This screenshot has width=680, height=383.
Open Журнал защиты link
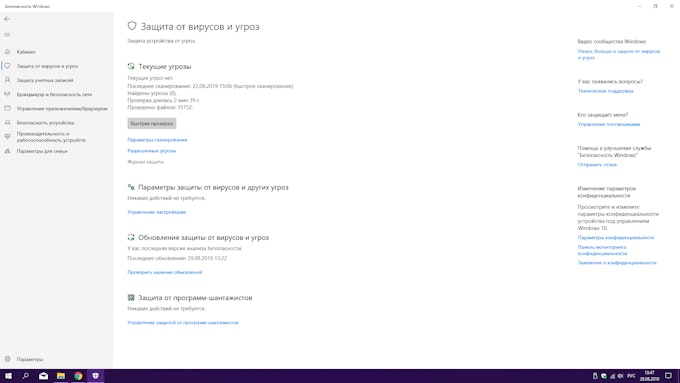coord(146,161)
